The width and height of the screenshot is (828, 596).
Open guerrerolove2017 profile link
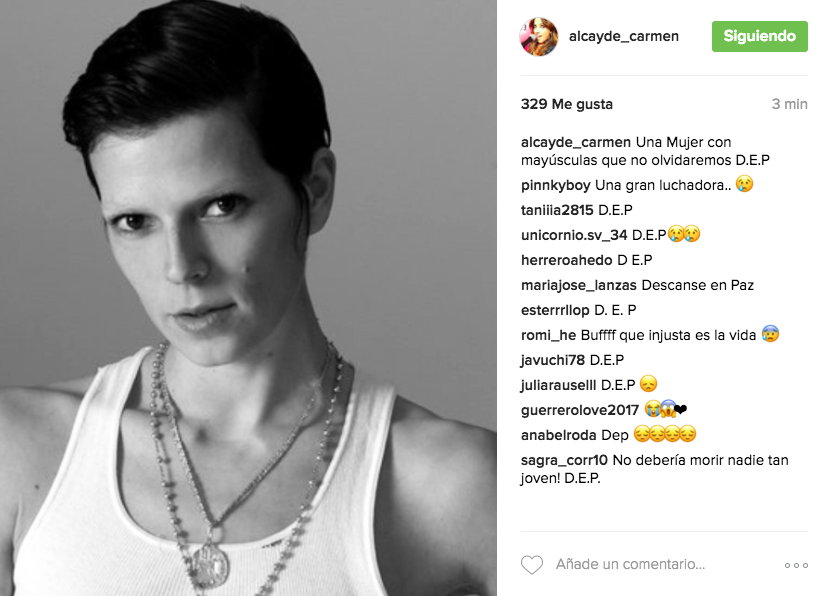point(580,410)
